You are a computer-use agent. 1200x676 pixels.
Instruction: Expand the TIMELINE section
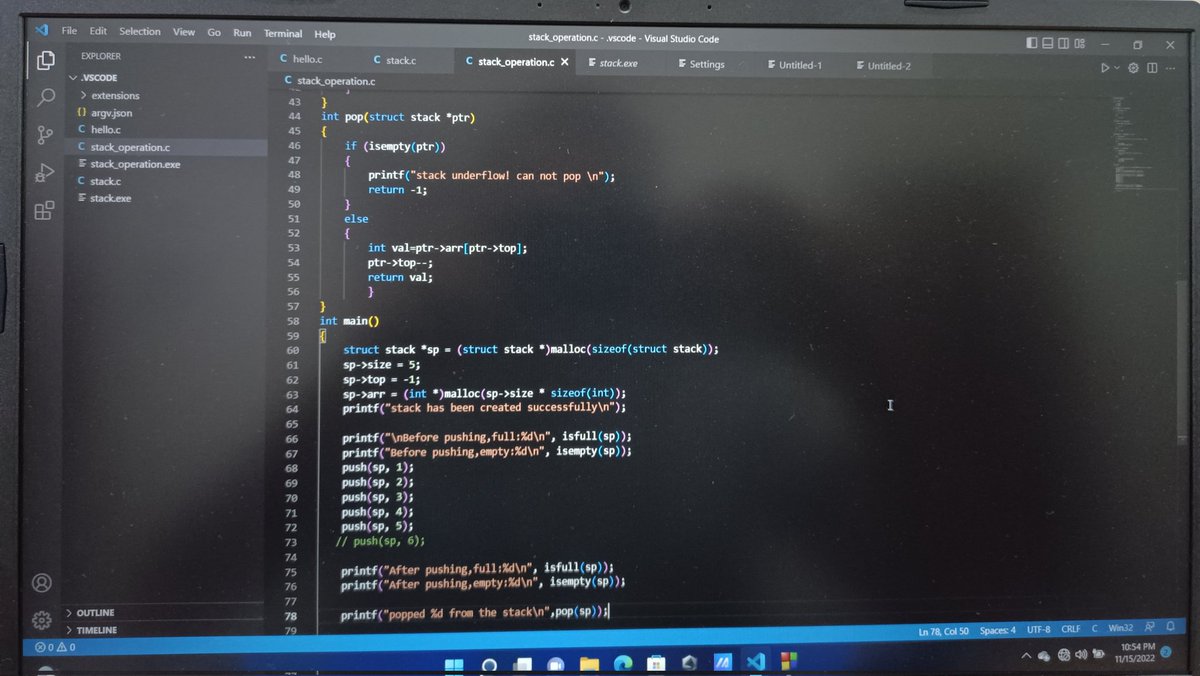[95, 630]
